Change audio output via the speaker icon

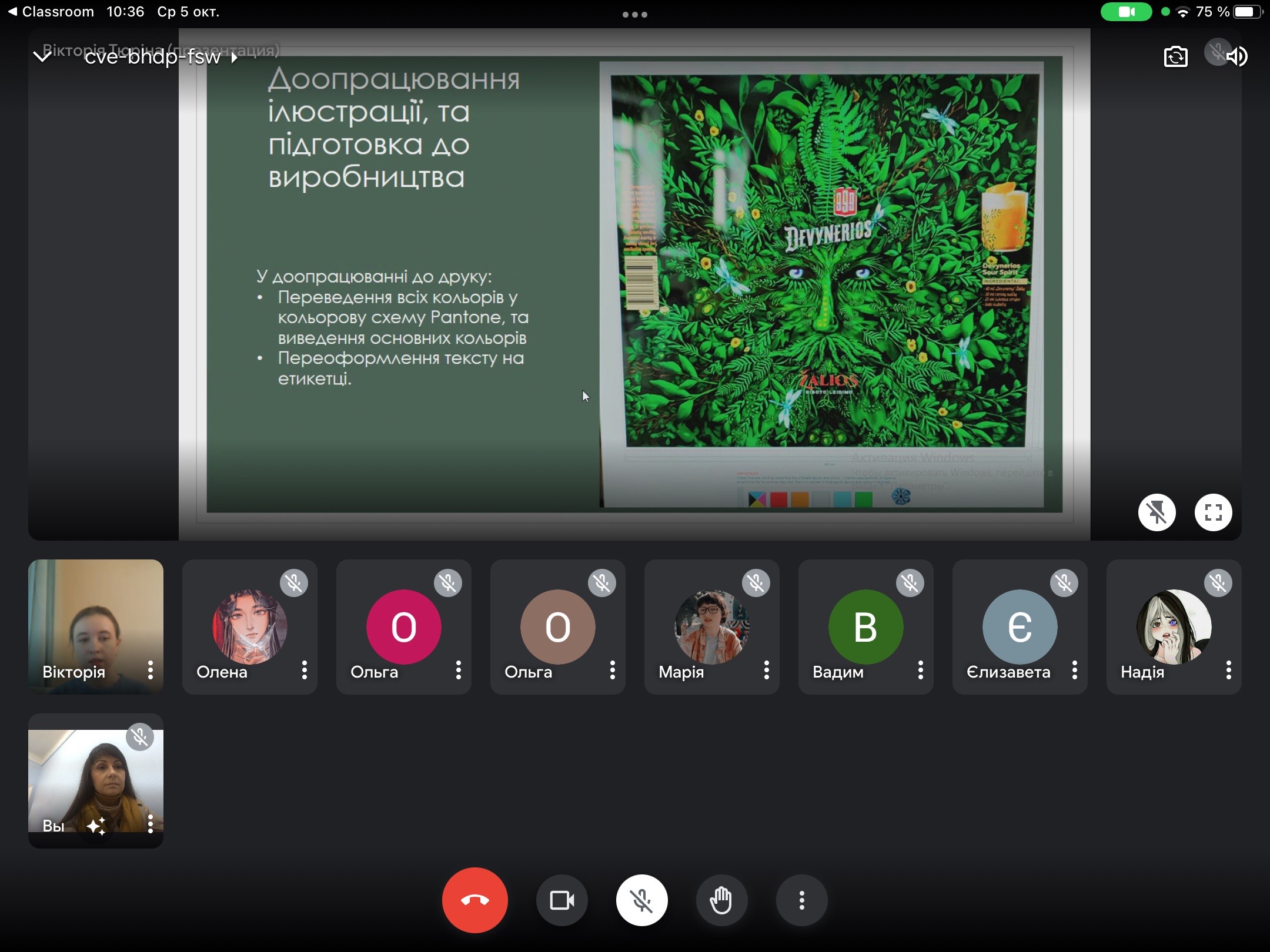pos(1237,56)
